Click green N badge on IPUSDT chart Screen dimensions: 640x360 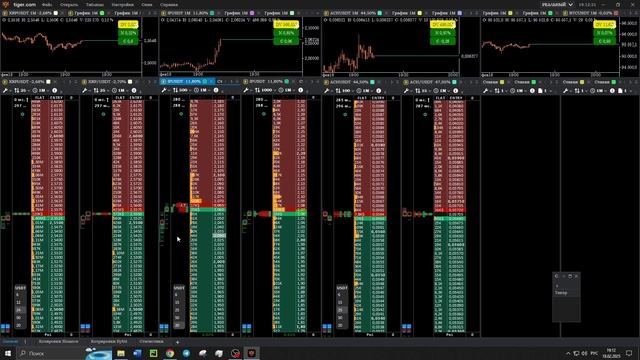(286, 33)
